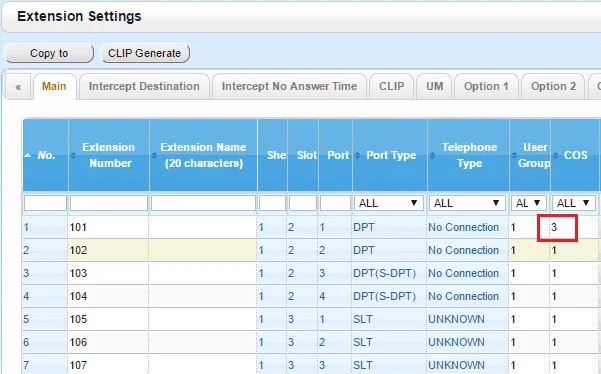Screen dimensions: 601x374
Task: Open the Telephone Type filter dropdown
Action: click(468, 203)
